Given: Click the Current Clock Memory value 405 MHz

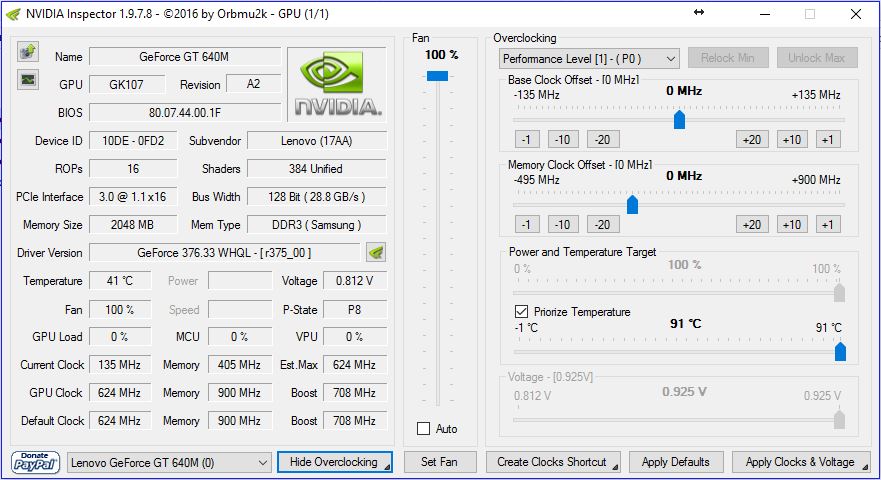Looking at the screenshot, I should click(240, 365).
